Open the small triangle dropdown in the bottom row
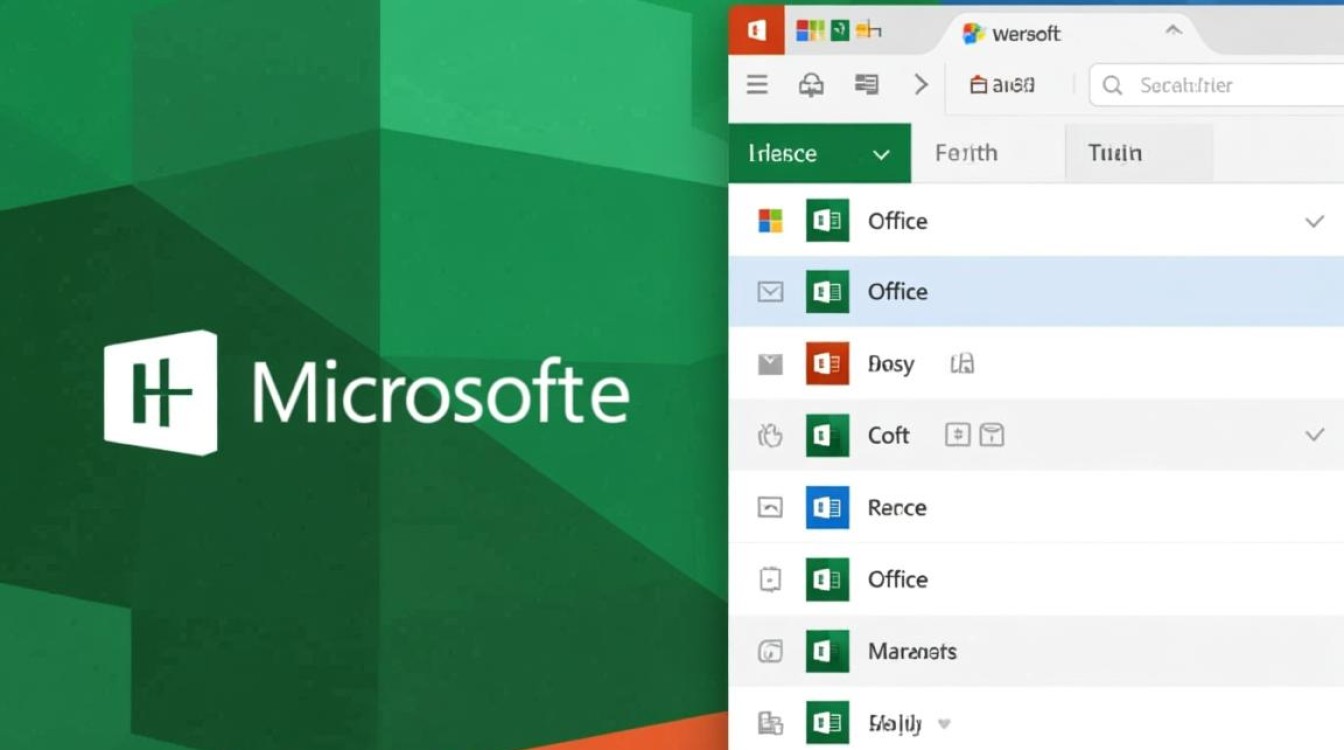 943,724
